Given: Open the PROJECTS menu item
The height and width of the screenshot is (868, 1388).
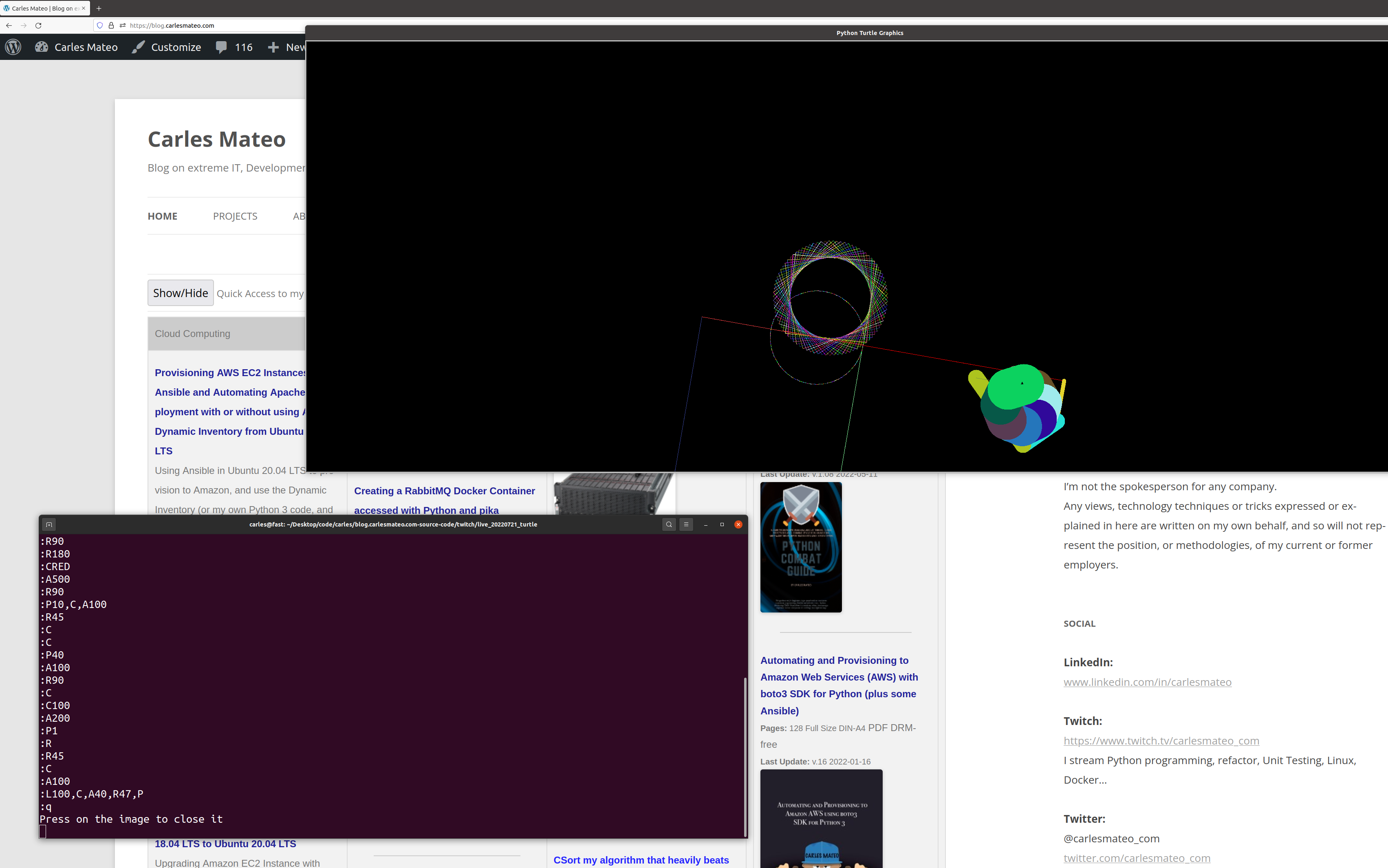Looking at the screenshot, I should pos(235,216).
